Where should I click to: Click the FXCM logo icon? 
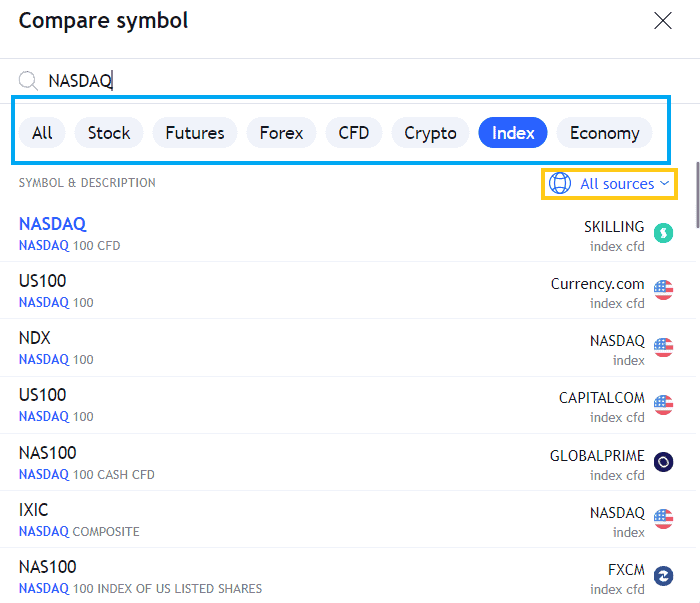(663, 576)
